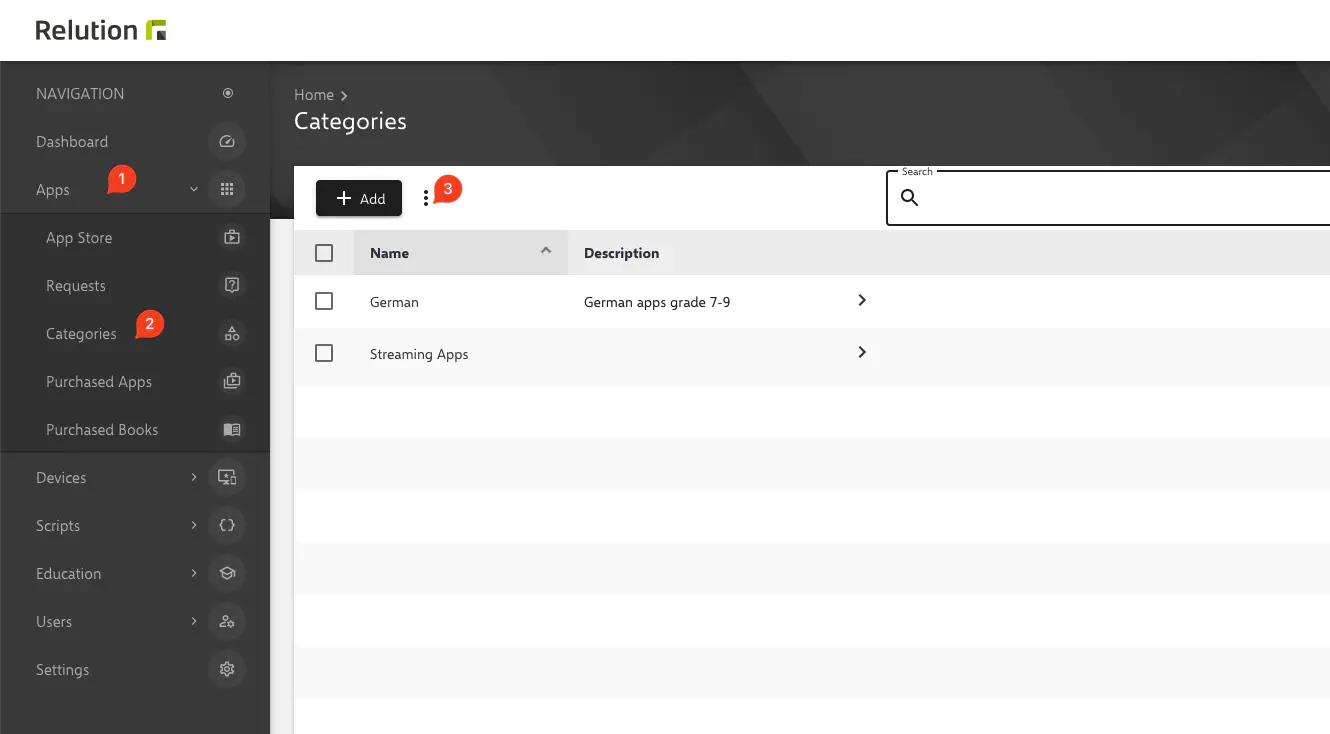Expand the Devices navigation section
This screenshot has width=1330, height=734.
[194, 478]
